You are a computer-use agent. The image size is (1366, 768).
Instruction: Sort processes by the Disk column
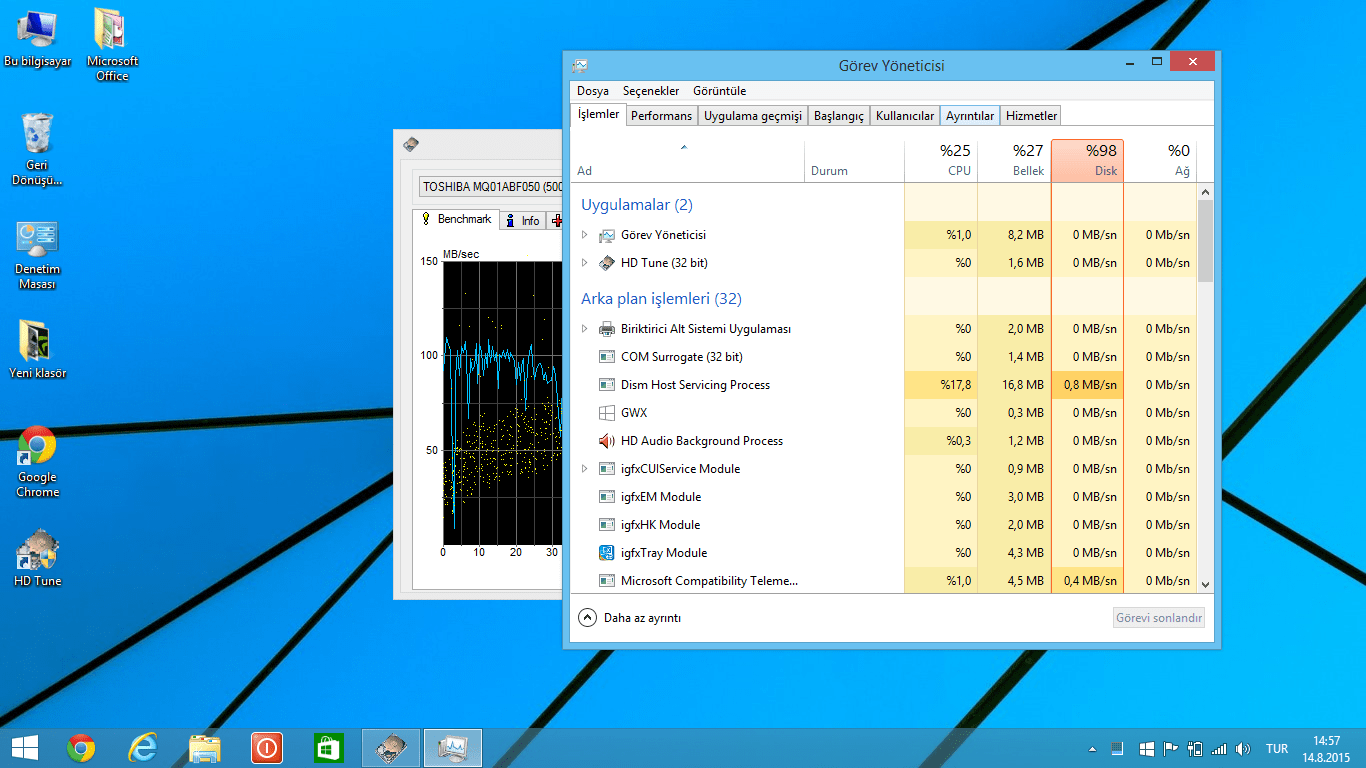[x=1088, y=160]
